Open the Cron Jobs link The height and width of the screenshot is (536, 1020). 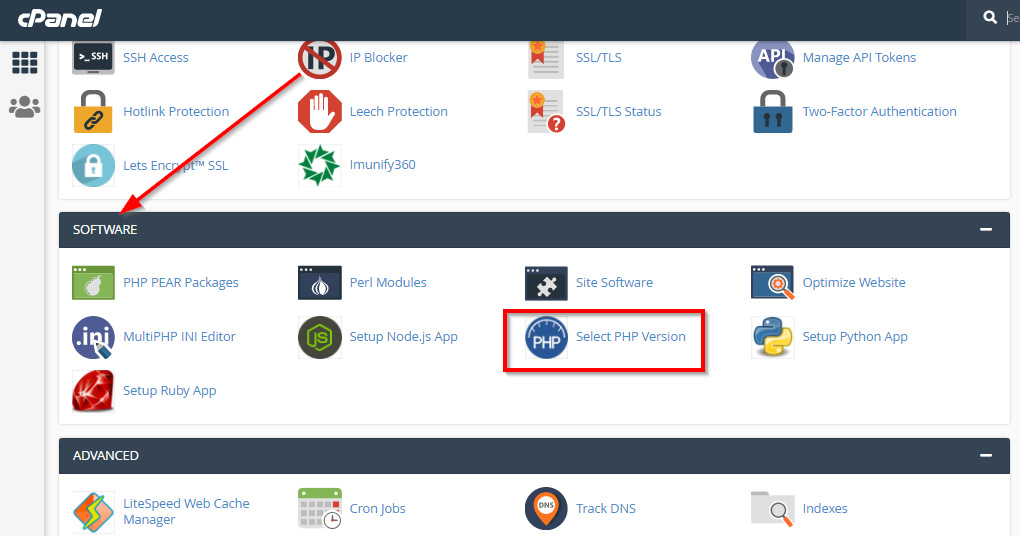click(377, 509)
